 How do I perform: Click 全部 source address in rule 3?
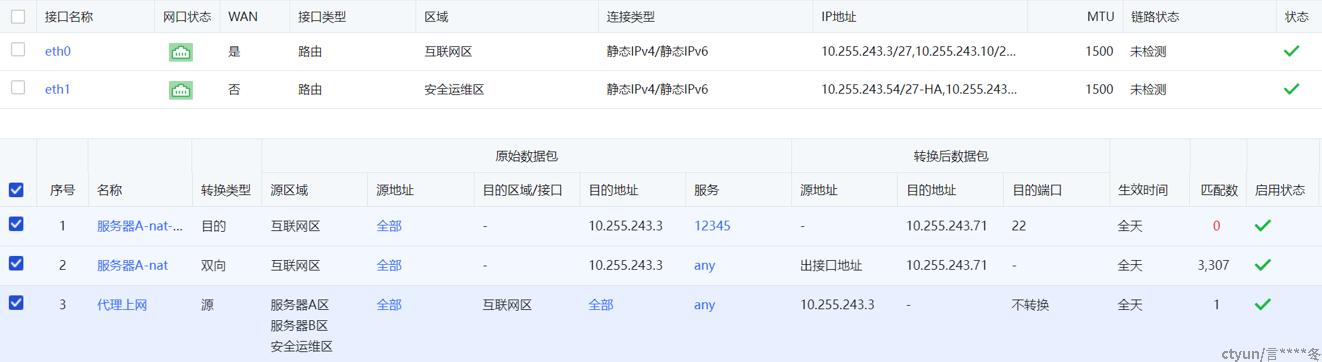click(x=389, y=304)
